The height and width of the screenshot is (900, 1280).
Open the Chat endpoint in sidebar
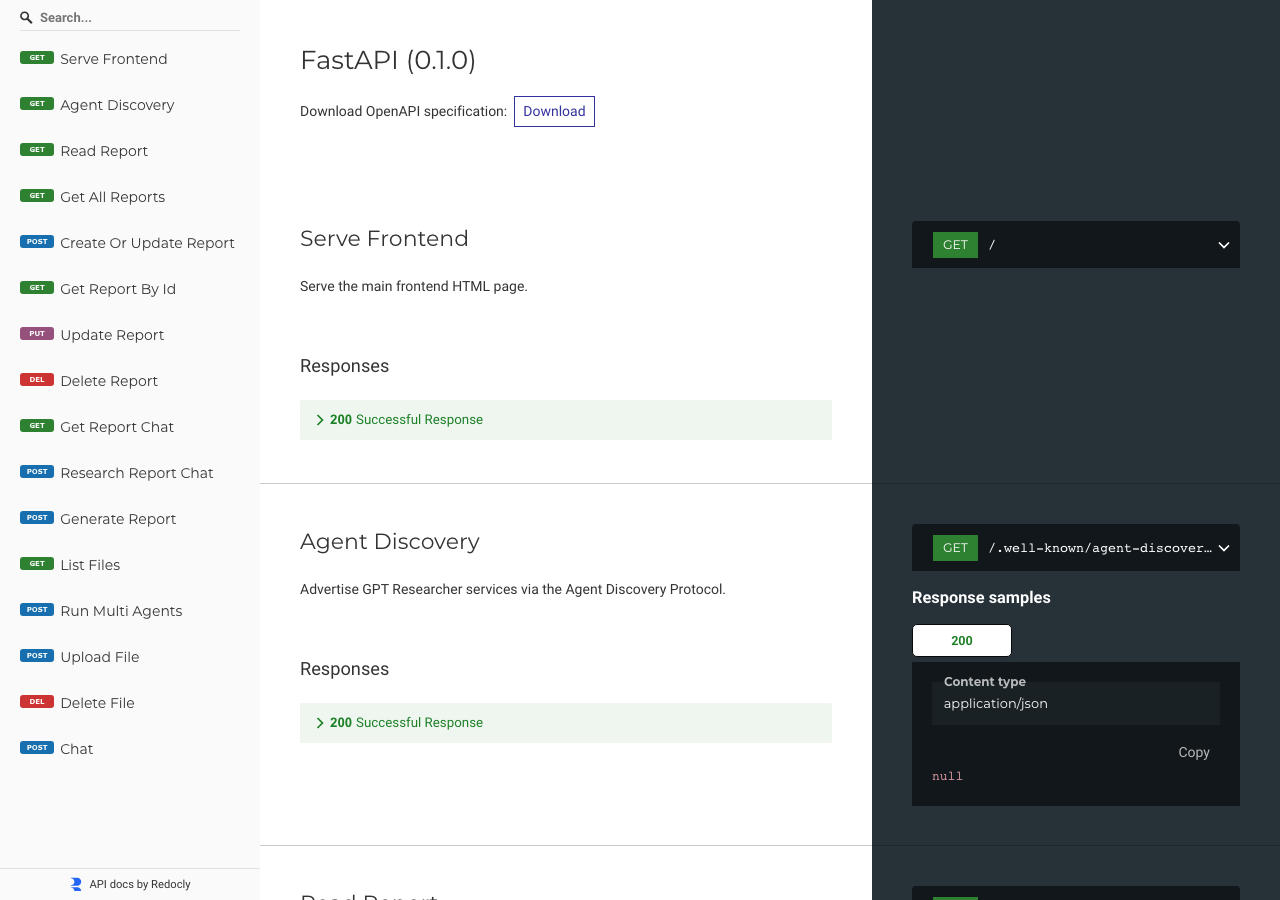130,749
